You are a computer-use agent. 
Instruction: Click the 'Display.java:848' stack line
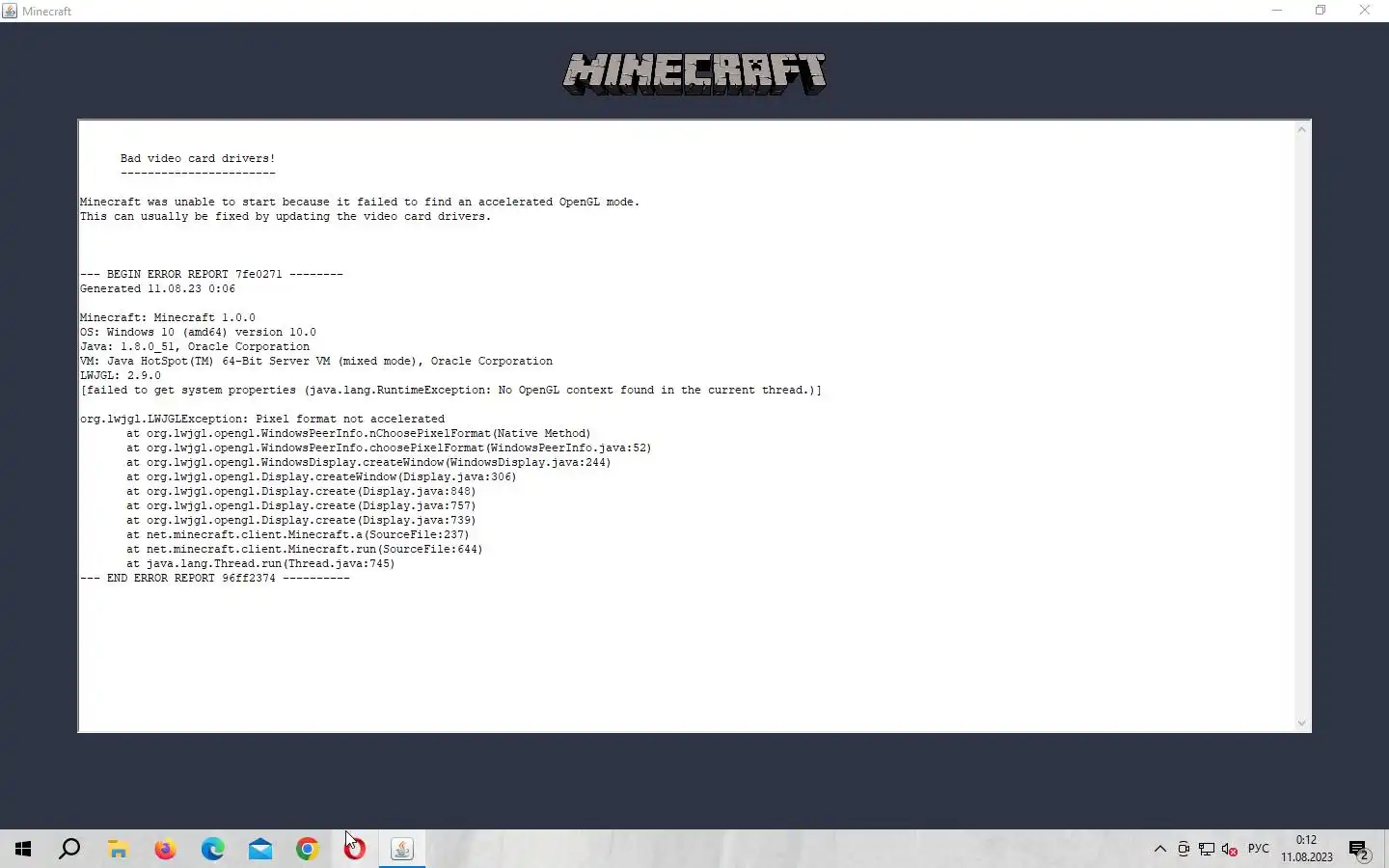click(301, 491)
